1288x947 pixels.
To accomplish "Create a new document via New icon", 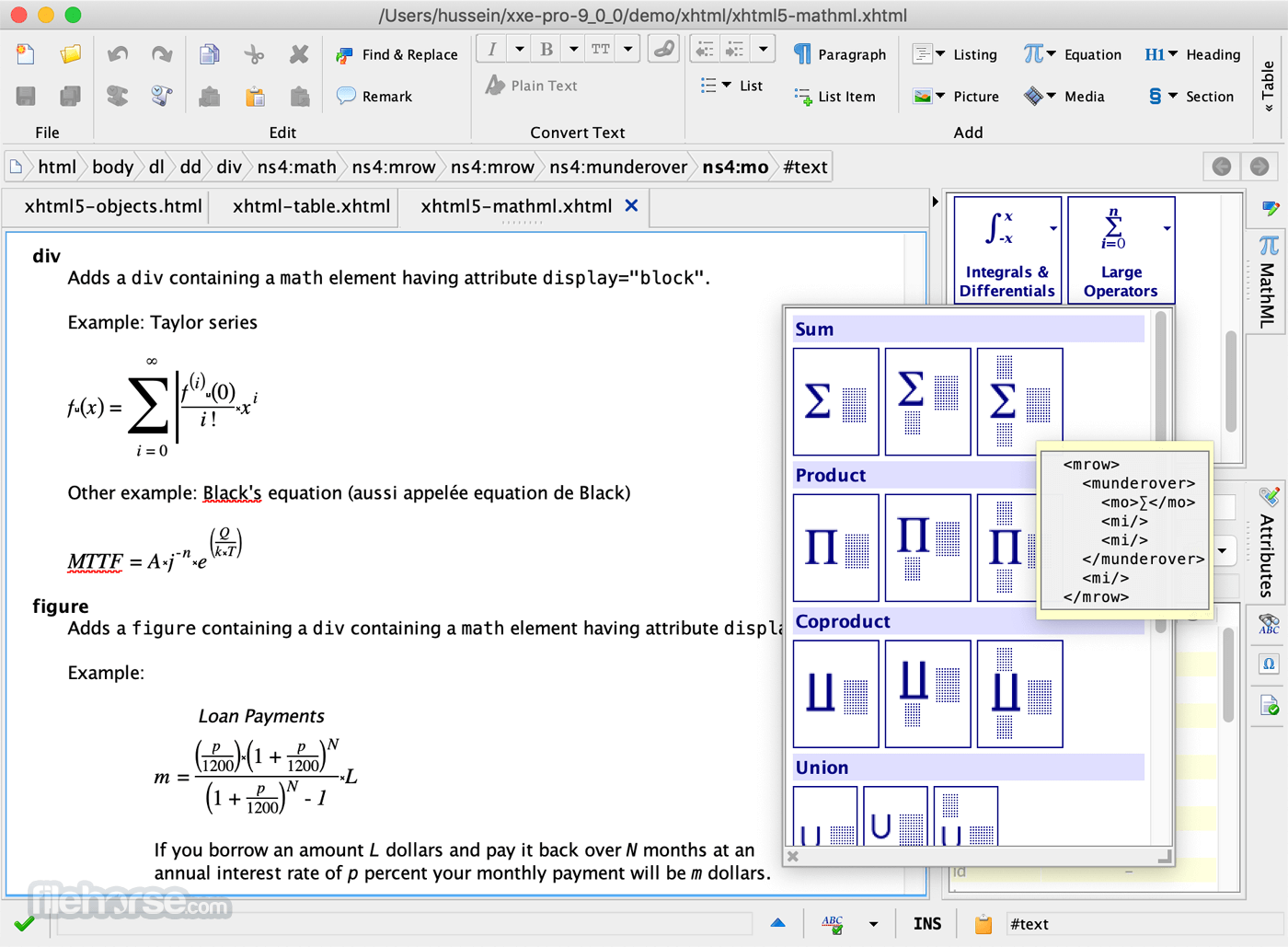I will point(26,54).
